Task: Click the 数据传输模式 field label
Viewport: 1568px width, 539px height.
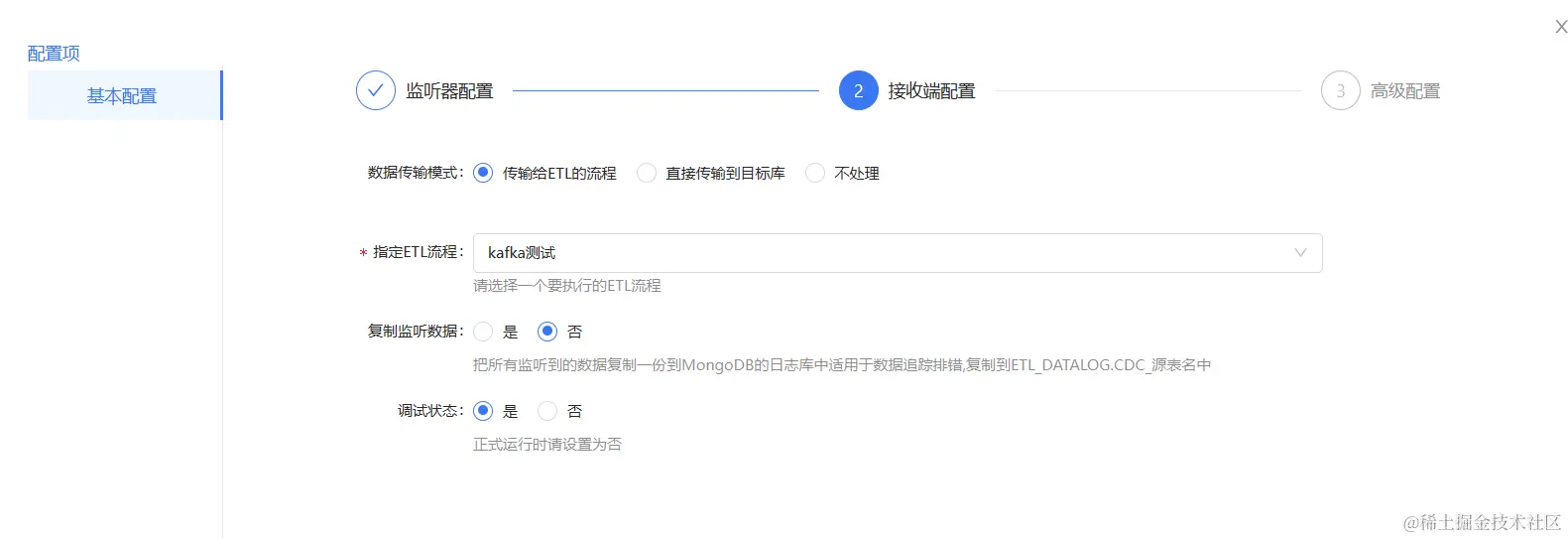Action: (x=416, y=173)
